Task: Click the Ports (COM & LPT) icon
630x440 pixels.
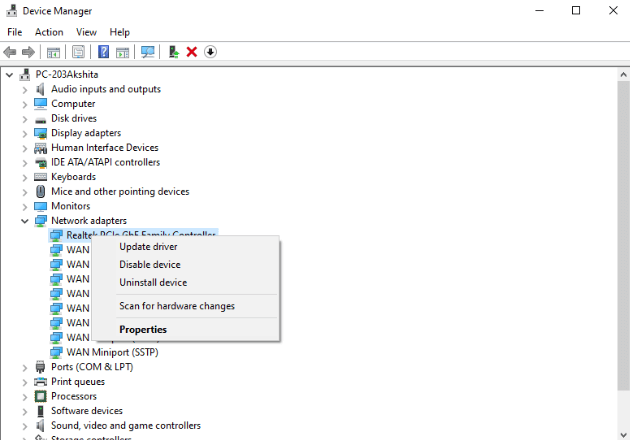Action: click(x=40, y=367)
